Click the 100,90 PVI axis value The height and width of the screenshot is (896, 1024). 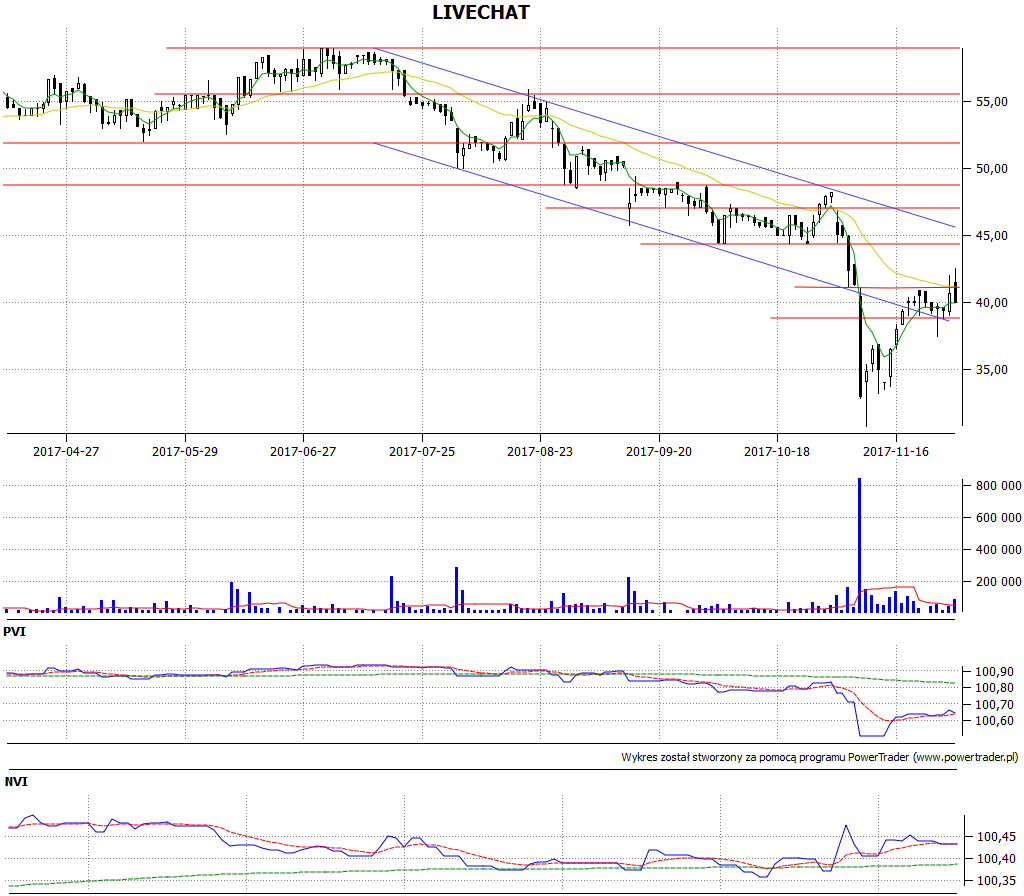(995, 671)
